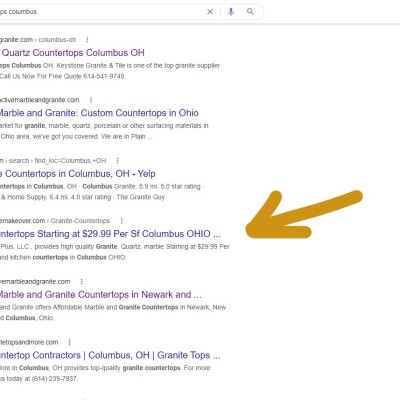Open three-dot menu beside emakeover.com Granite-Countertops
Image resolution: width=400 pixels, height=400 pixels.
pyautogui.click(x=122, y=221)
